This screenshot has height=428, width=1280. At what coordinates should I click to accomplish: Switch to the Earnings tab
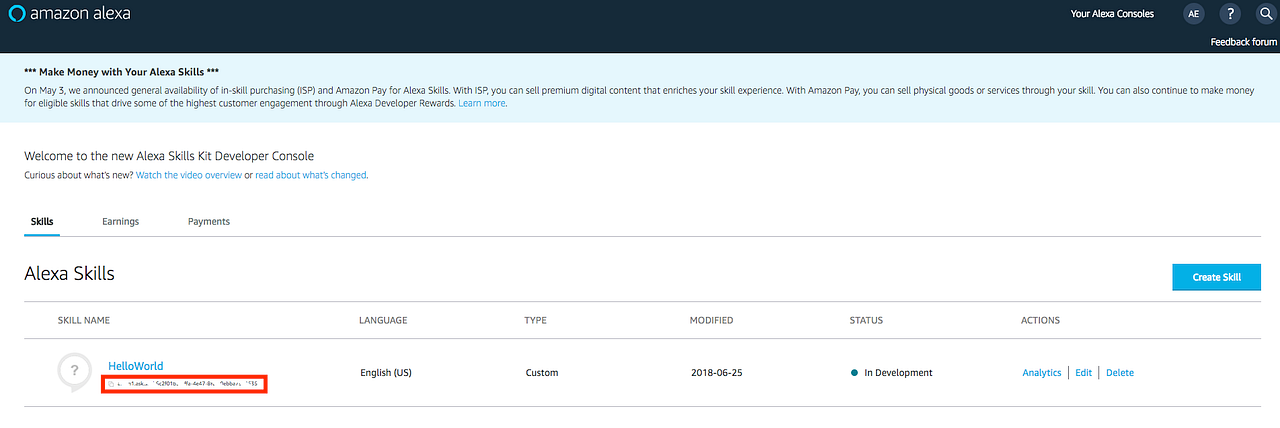pos(120,221)
